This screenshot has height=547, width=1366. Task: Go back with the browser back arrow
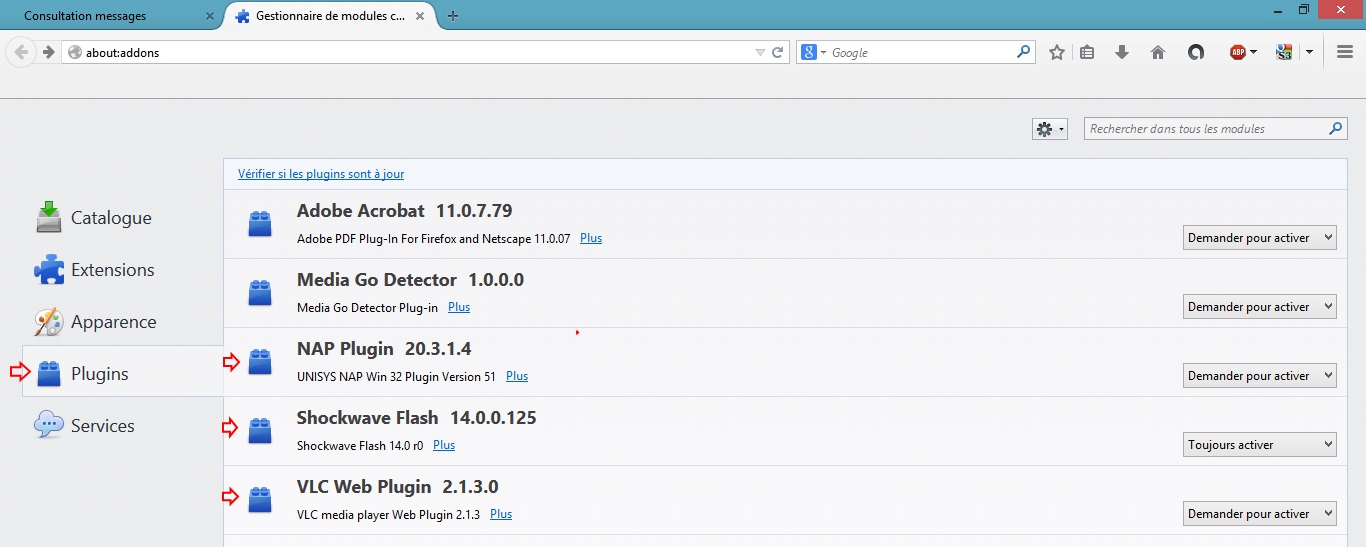coord(21,52)
